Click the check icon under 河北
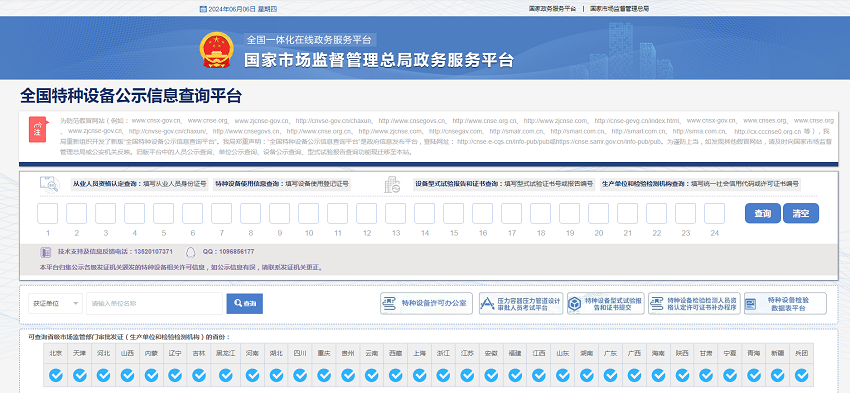This screenshot has height=393, width=850. [x=104, y=375]
